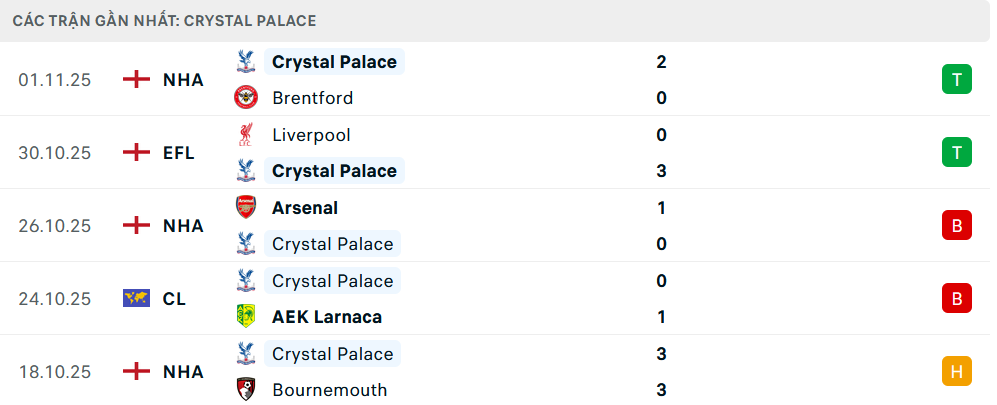Click England flag beside EFL label
Screen dimensions: 997x405
click(x=136, y=153)
